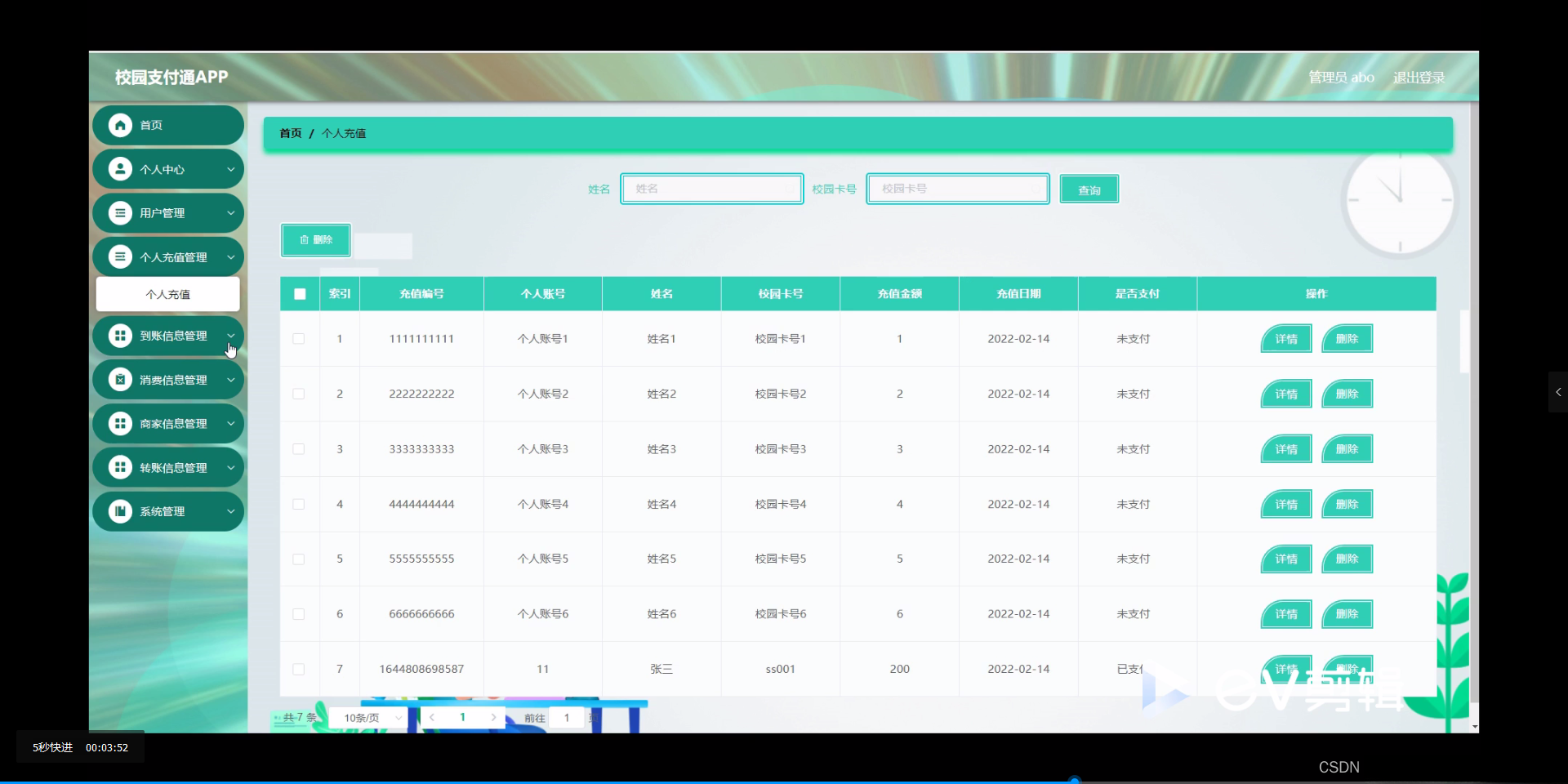The width and height of the screenshot is (1568, 784).
Task: Collapse the 个人充值管理 menu
Action: pos(231,256)
